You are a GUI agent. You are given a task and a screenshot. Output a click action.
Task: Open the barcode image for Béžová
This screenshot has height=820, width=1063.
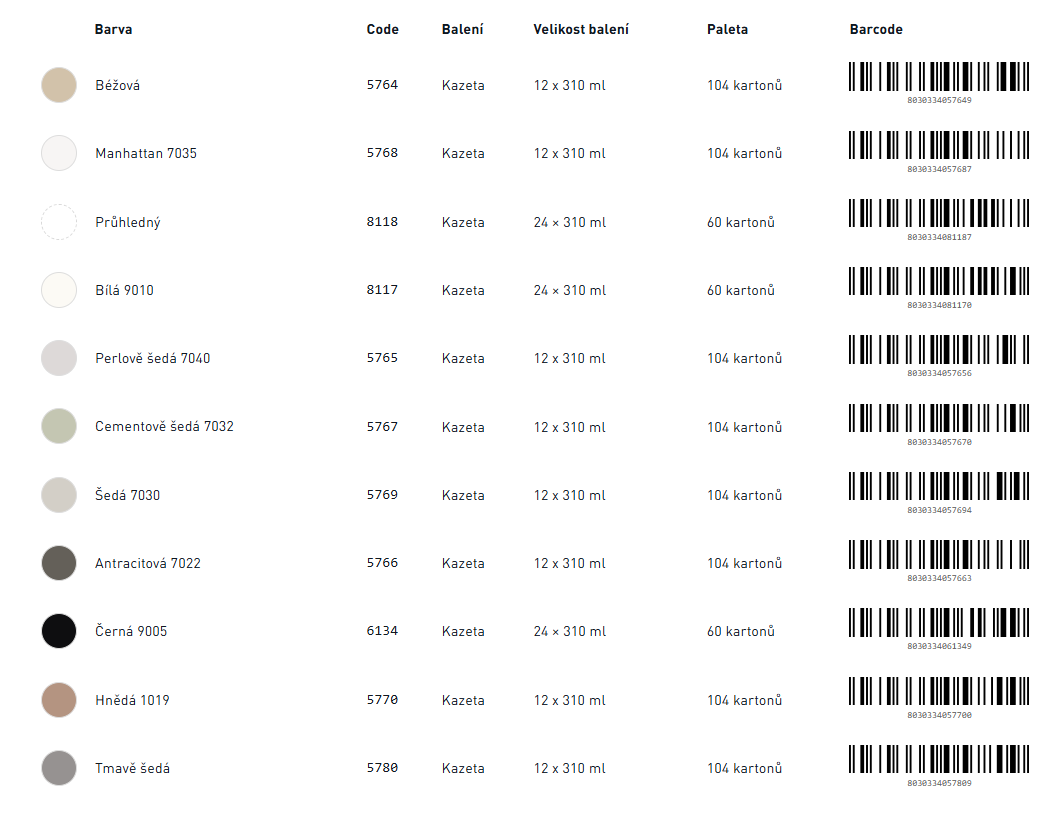point(939,83)
